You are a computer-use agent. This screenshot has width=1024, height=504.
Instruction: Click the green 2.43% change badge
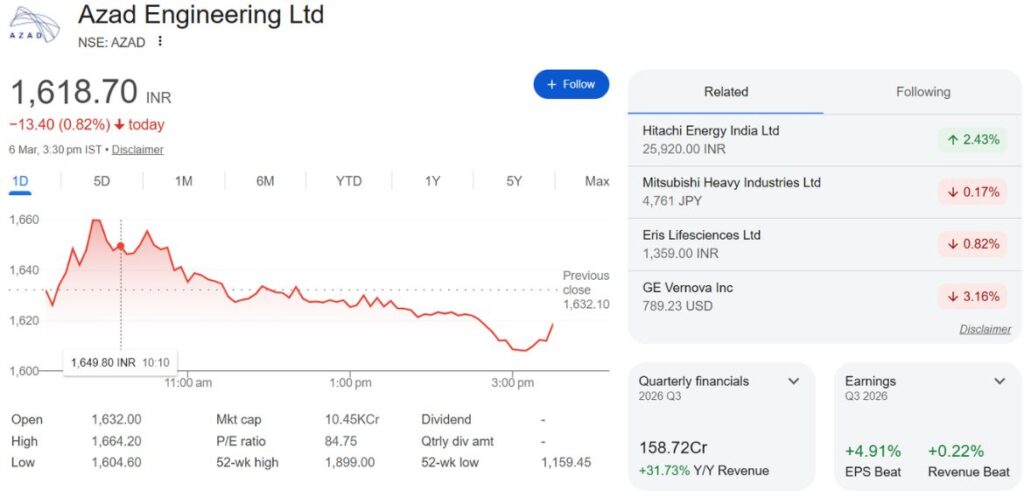[973, 140]
